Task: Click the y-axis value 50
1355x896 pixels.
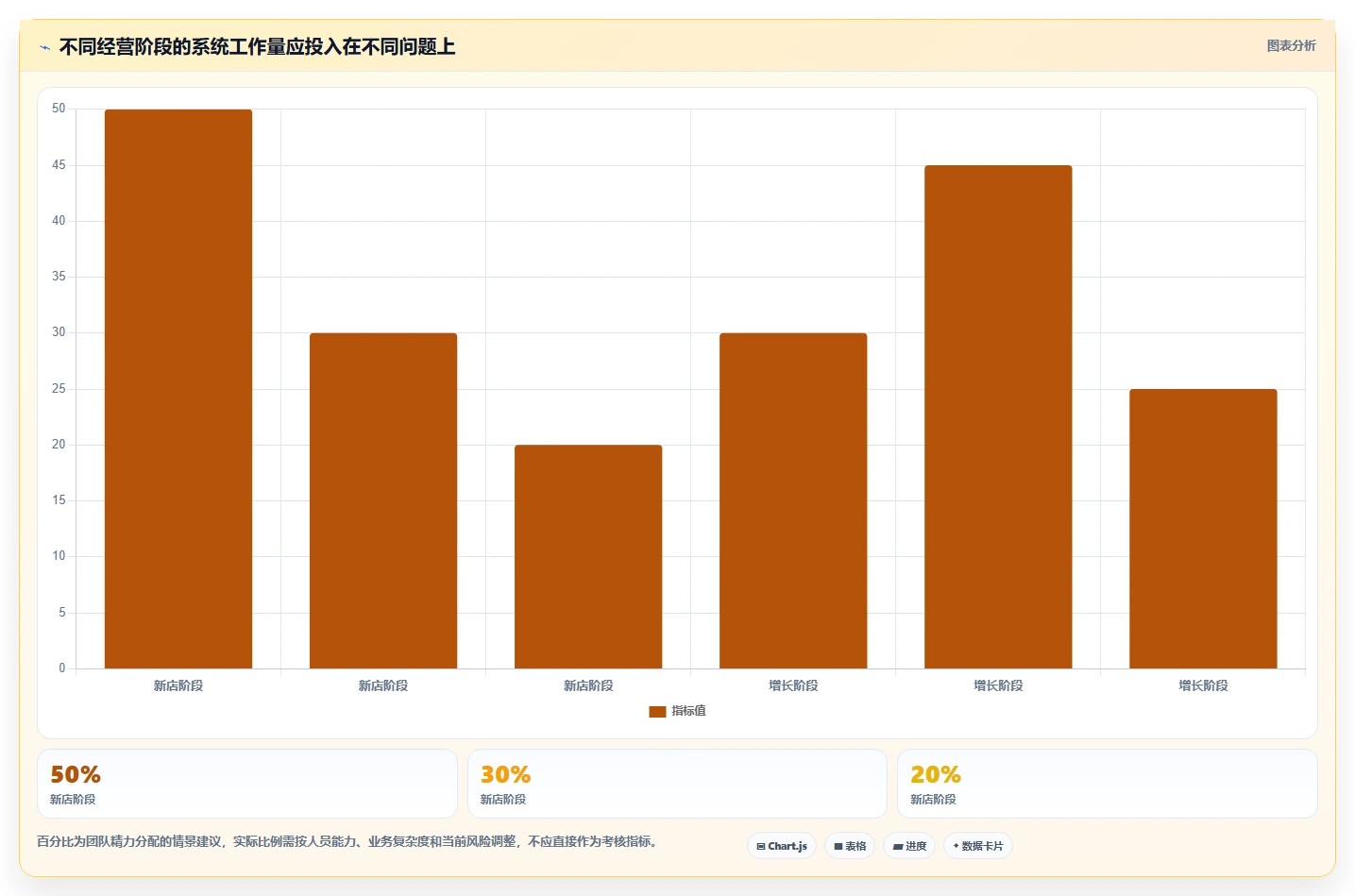Action: (x=59, y=109)
